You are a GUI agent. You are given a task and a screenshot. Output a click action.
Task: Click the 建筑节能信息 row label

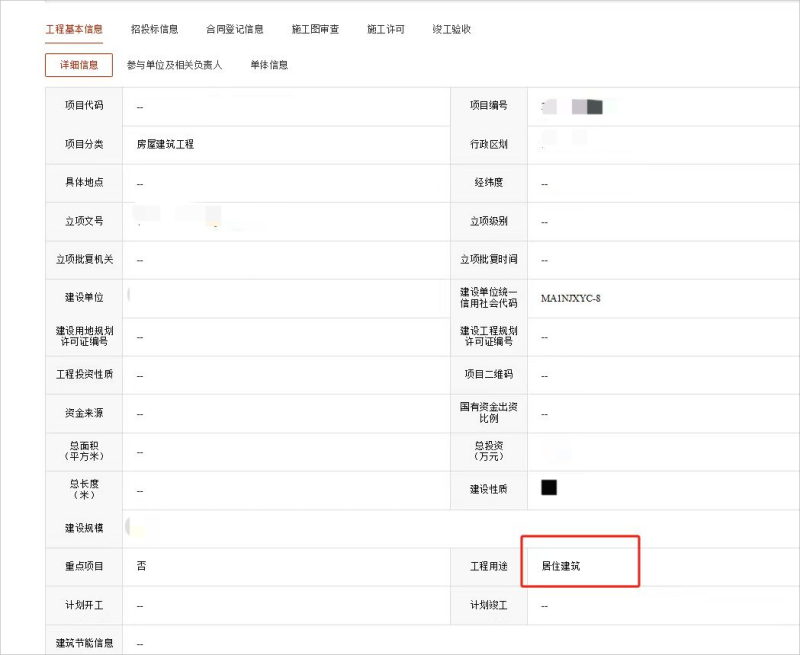click(x=84, y=642)
